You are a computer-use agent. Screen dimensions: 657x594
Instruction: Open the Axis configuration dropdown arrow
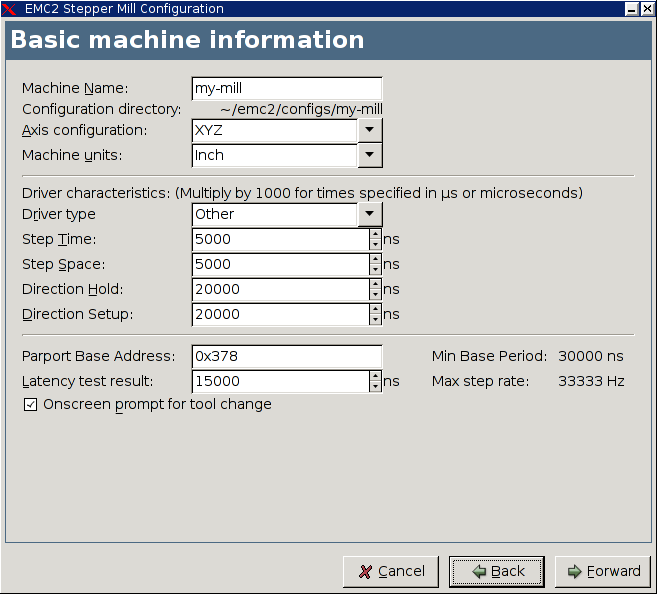pos(370,130)
